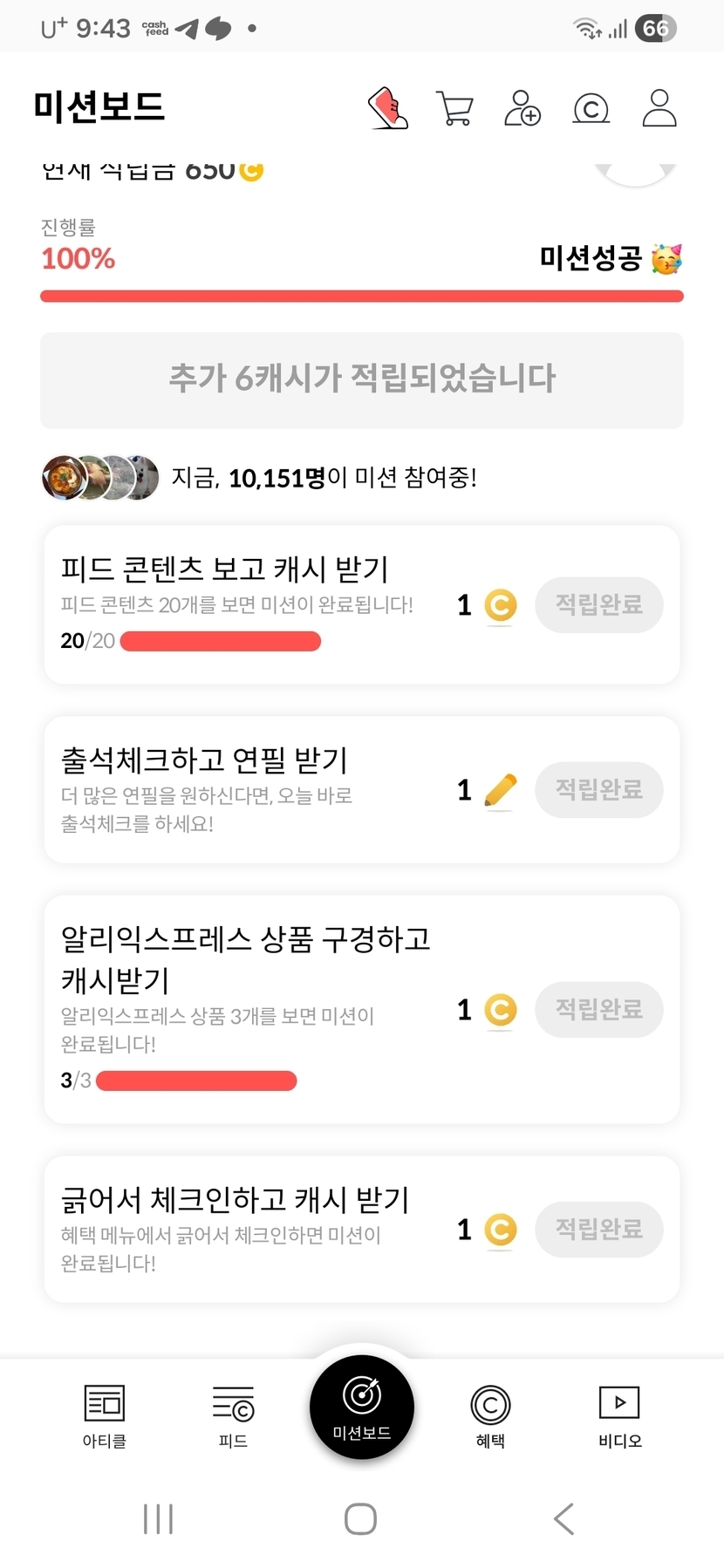Open the shopping cart icon

tap(454, 109)
